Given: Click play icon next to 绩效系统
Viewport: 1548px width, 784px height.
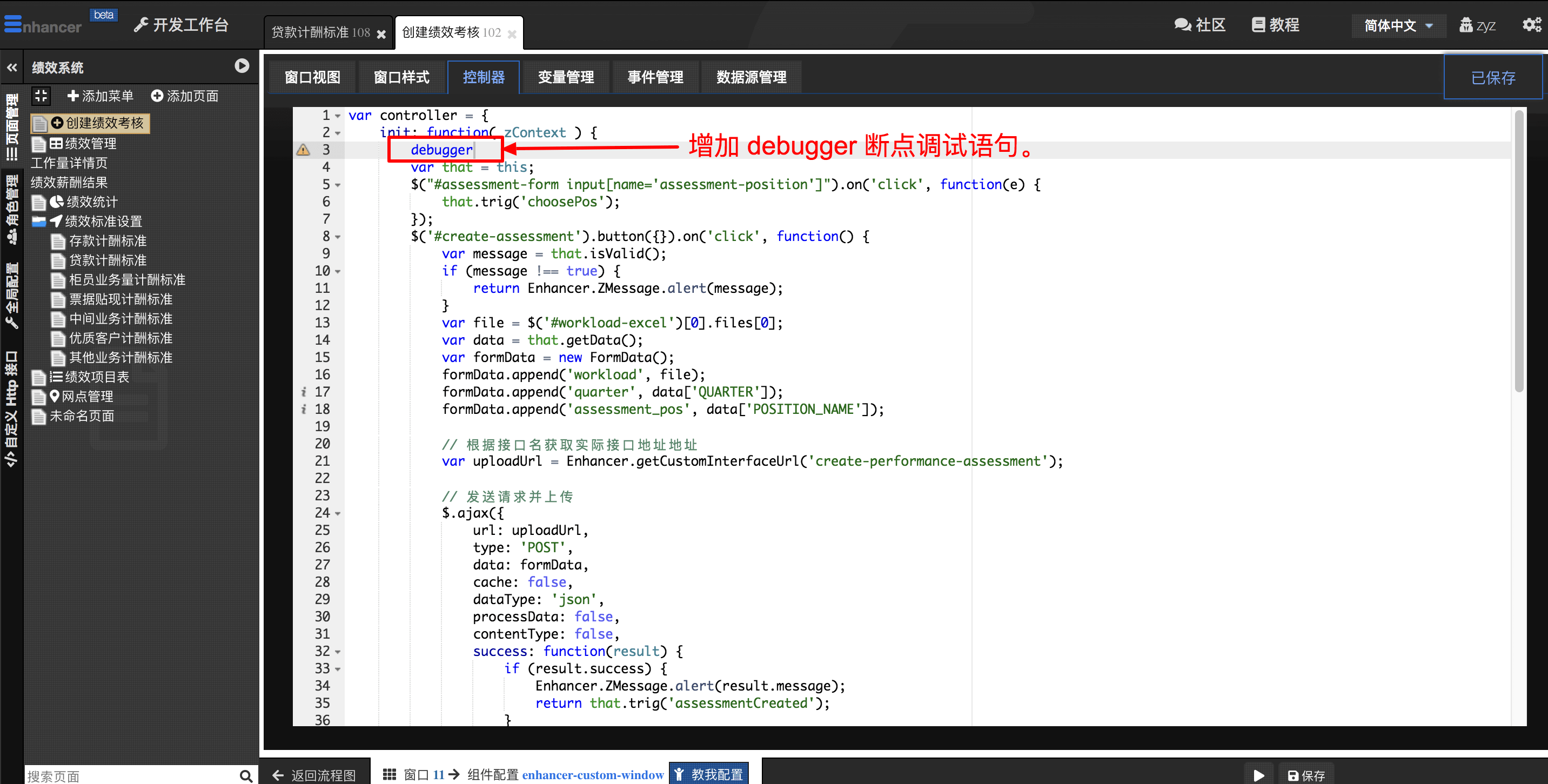Looking at the screenshot, I should 242,66.
